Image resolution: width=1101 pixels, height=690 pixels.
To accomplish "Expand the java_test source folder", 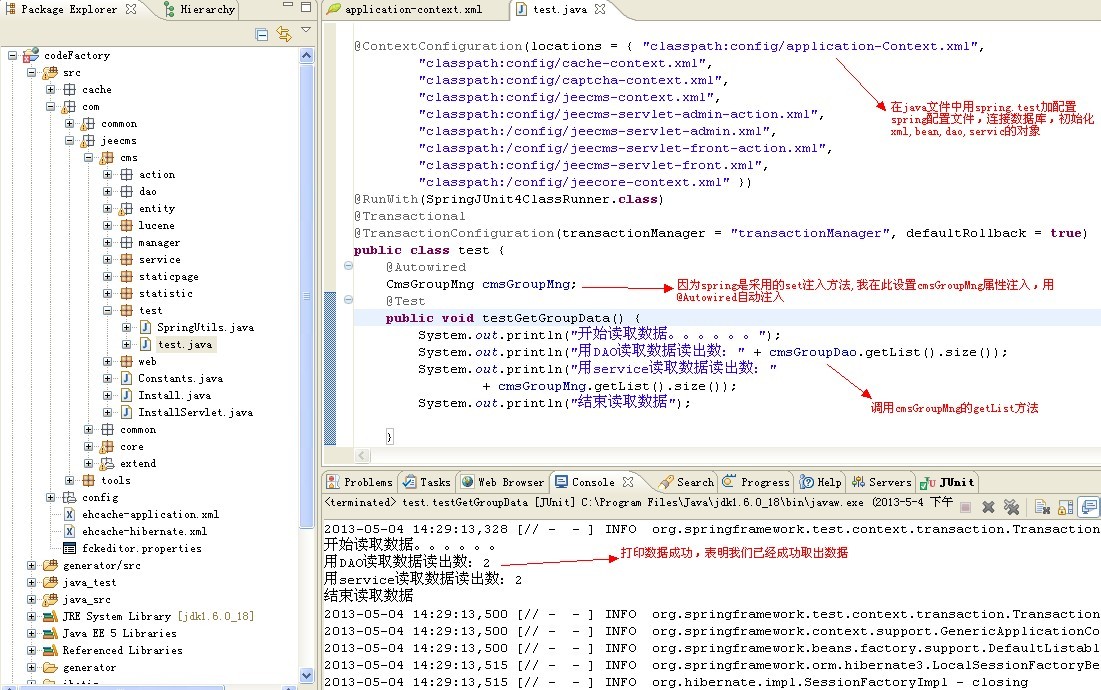I will [32, 583].
